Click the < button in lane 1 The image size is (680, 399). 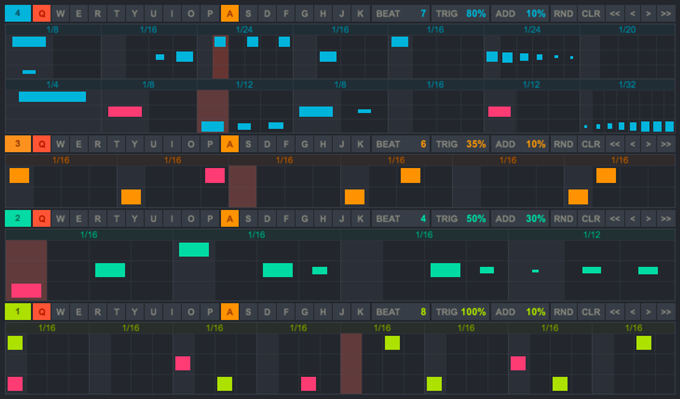click(633, 312)
